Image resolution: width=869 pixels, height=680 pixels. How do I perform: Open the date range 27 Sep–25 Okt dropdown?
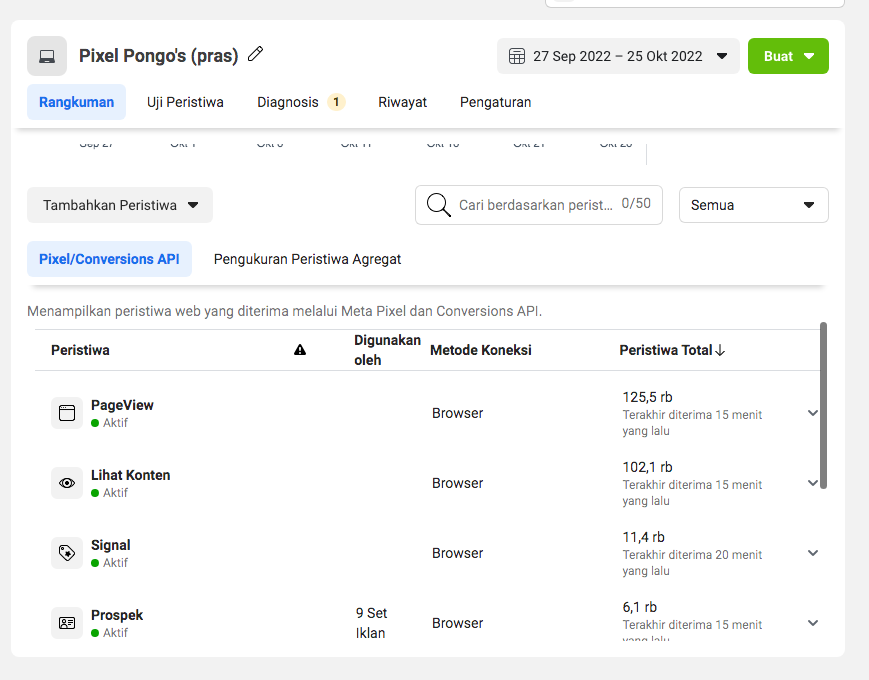pyautogui.click(x=618, y=56)
